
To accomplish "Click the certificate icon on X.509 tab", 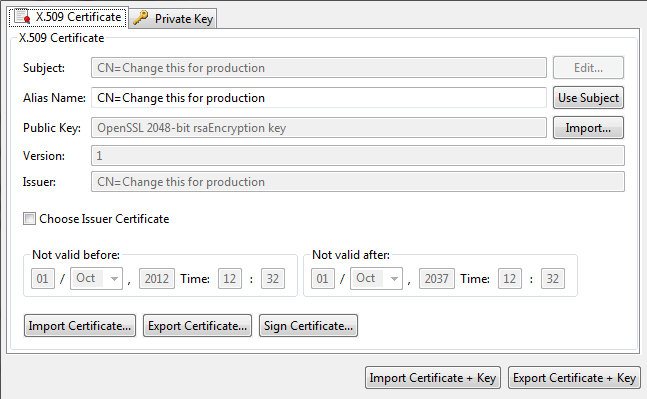I will [x=22, y=17].
